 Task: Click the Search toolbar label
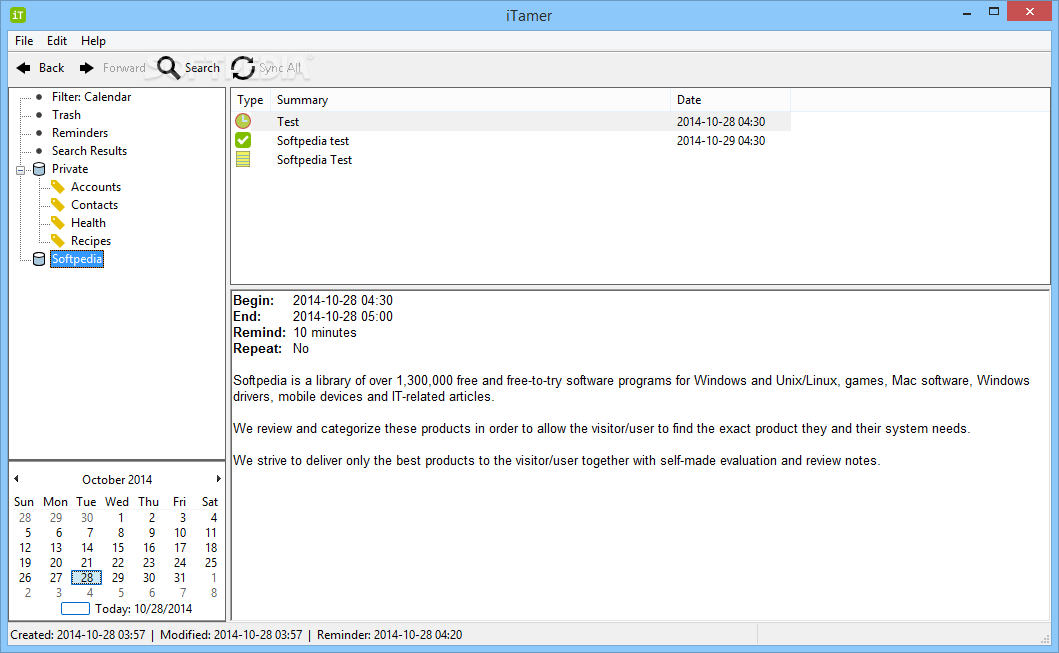point(202,68)
